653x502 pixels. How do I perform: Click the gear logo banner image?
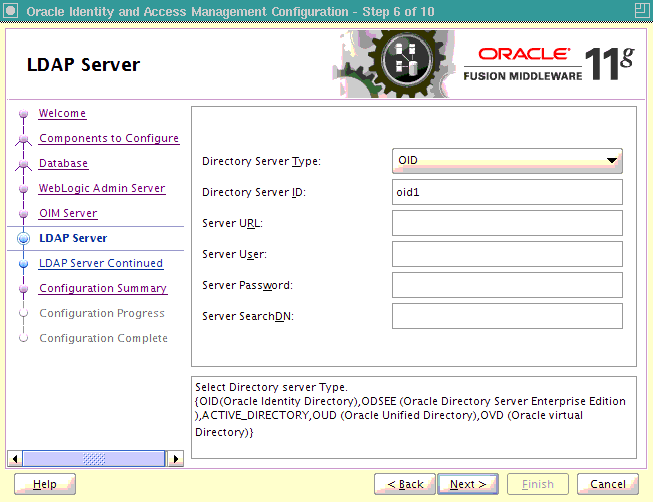[x=394, y=64]
